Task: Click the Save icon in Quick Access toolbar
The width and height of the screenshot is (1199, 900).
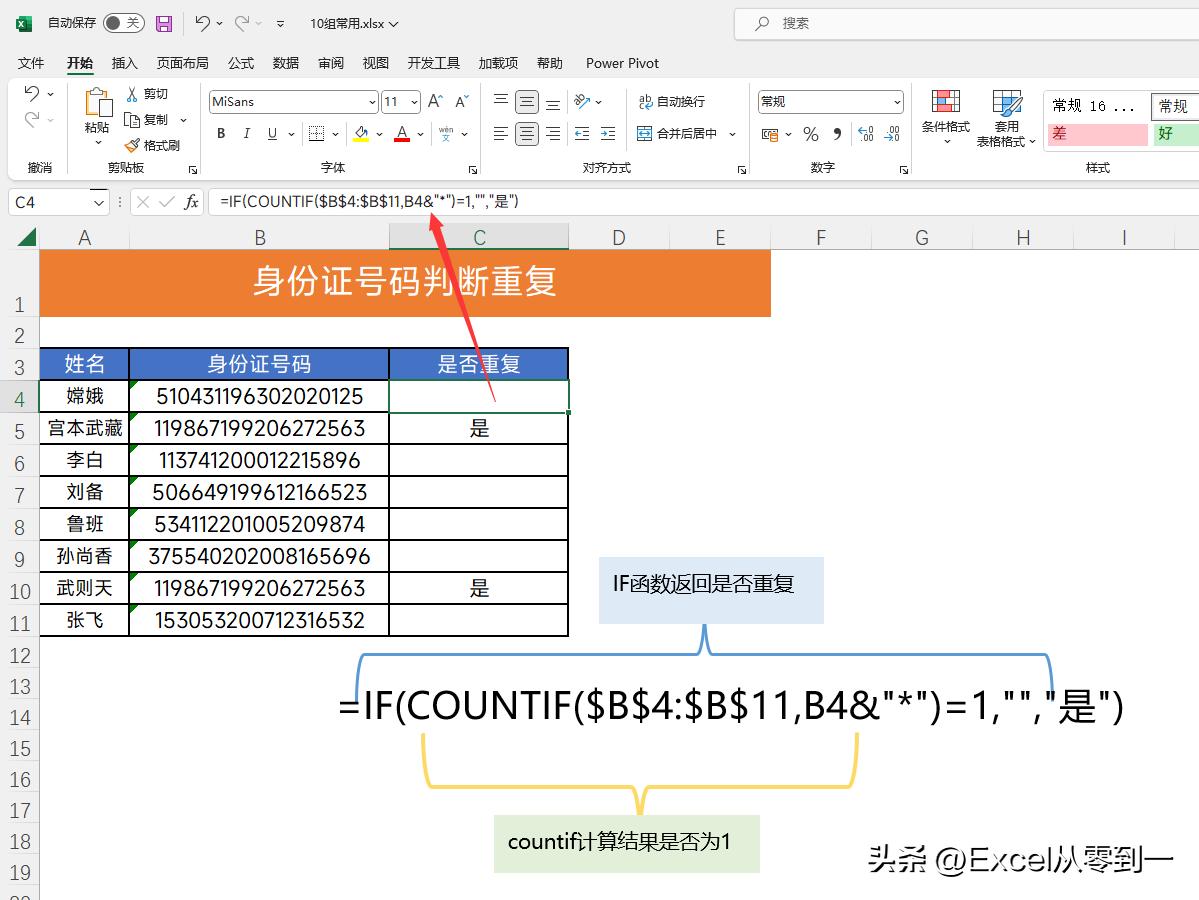Action: point(163,23)
